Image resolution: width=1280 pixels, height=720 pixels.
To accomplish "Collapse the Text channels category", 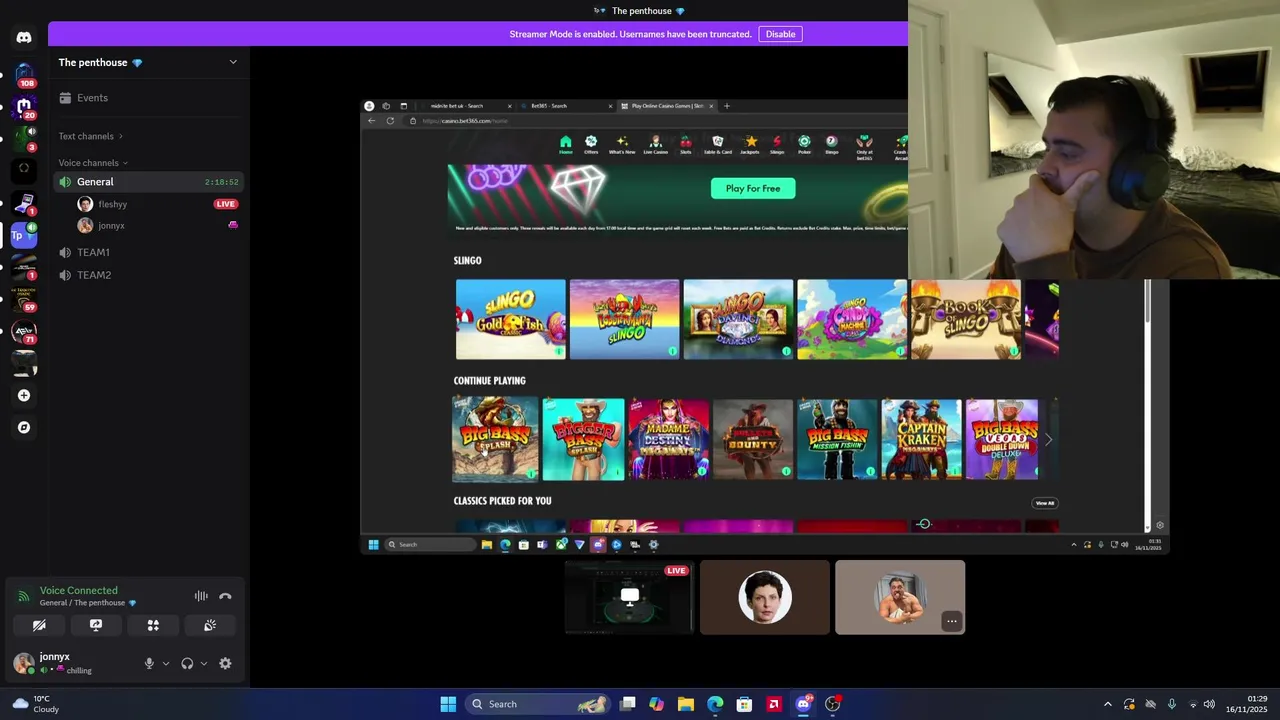I will pyautogui.click(x=91, y=136).
